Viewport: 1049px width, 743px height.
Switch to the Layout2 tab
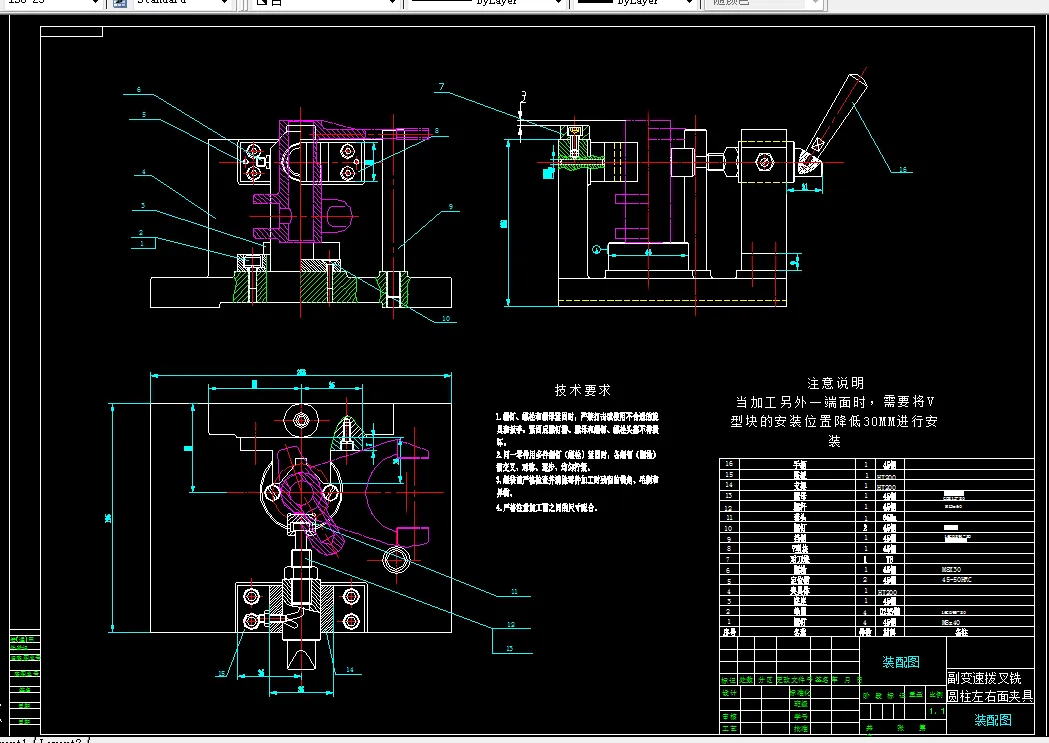click(x=62, y=740)
